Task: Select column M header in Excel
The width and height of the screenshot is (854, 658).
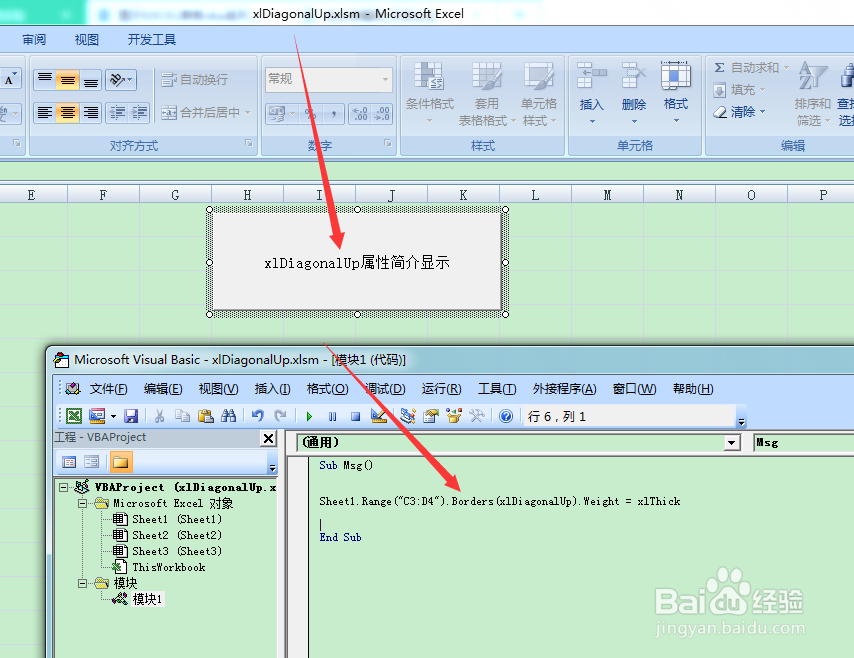Action: [x=607, y=194]
